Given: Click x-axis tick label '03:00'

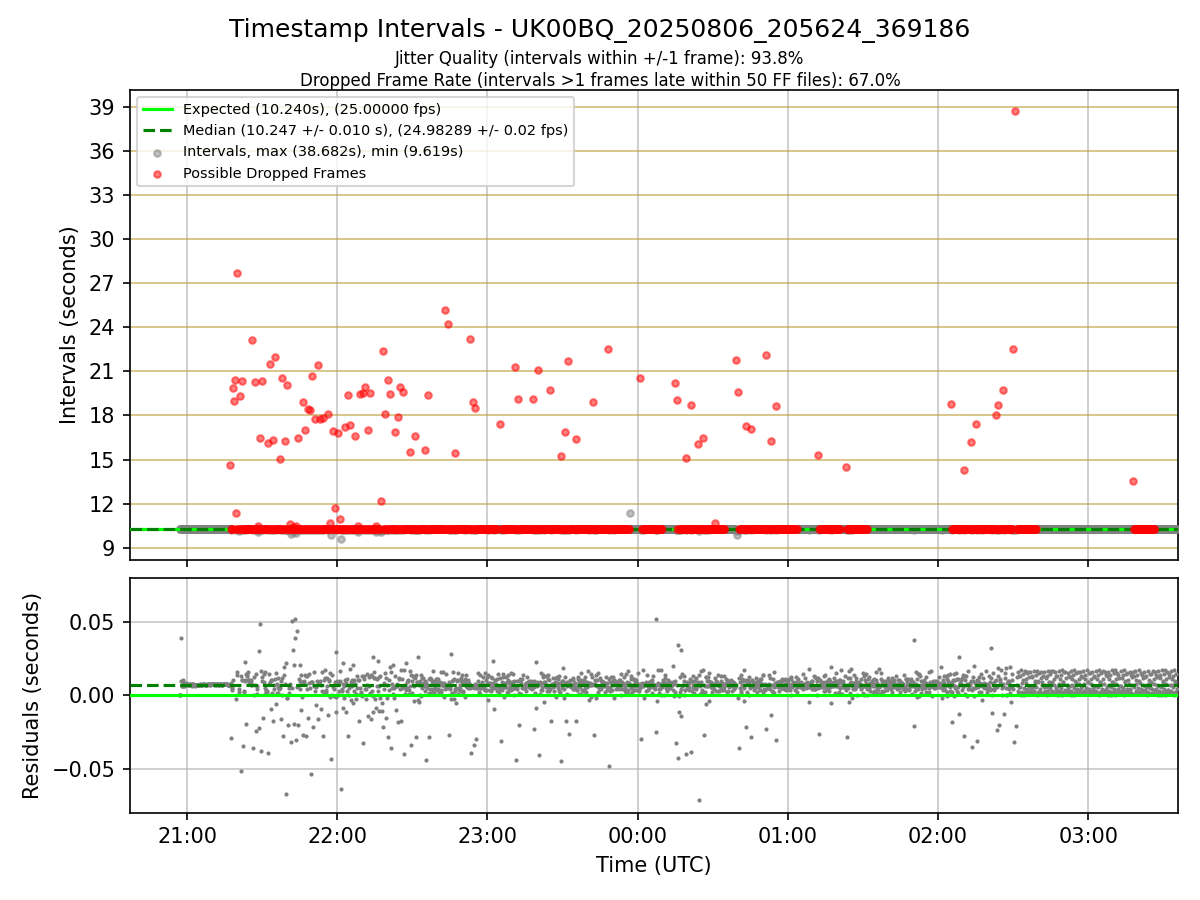Looking at the screenshot, I should click(1088, 835).
